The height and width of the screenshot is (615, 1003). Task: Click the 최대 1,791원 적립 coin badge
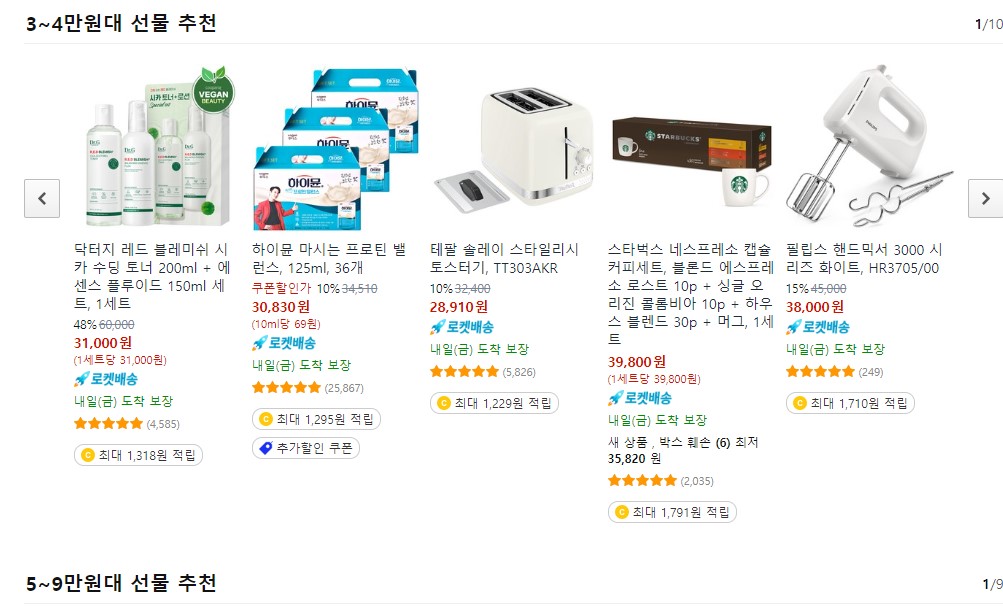(672, 512)
